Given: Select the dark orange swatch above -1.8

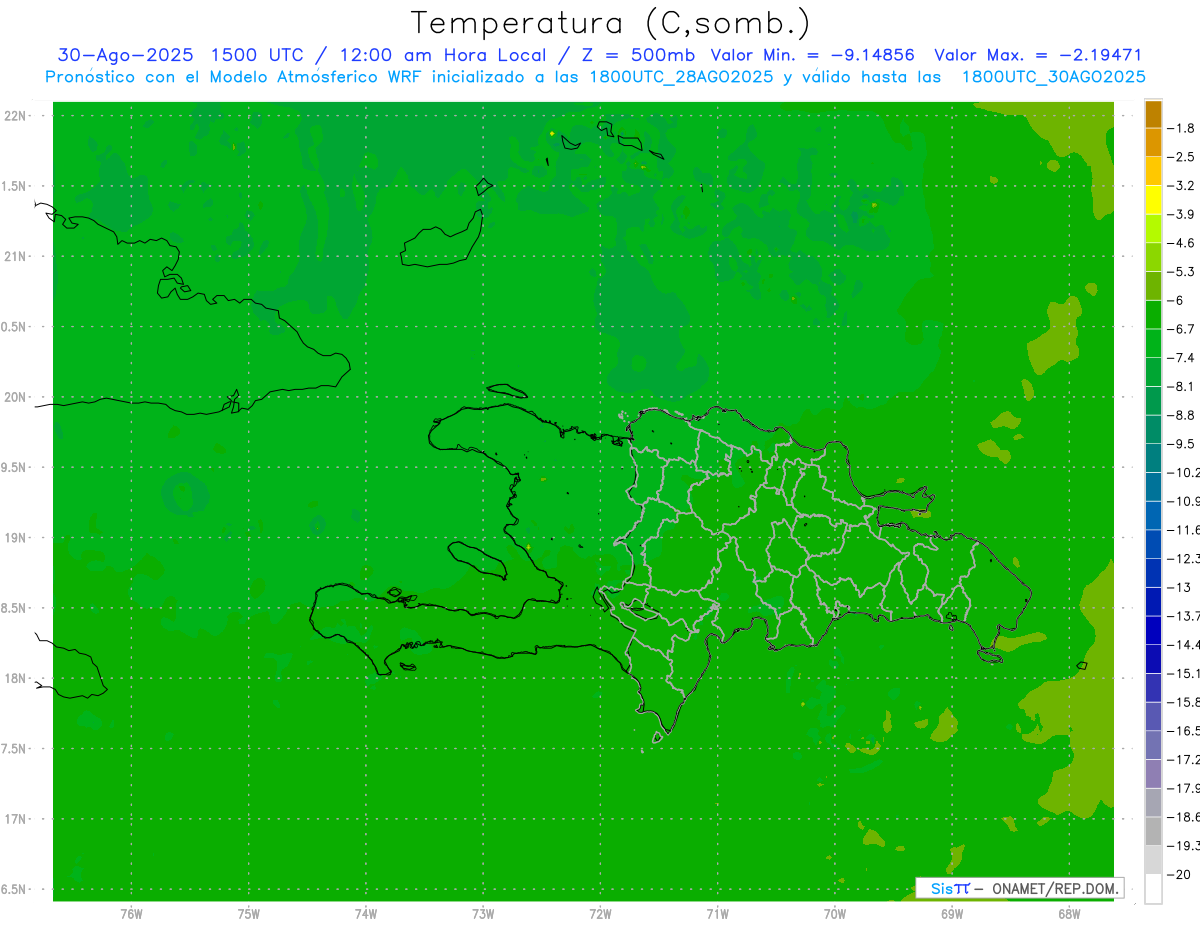Looking at the screenshot, I should click(x=1153, y=114).
